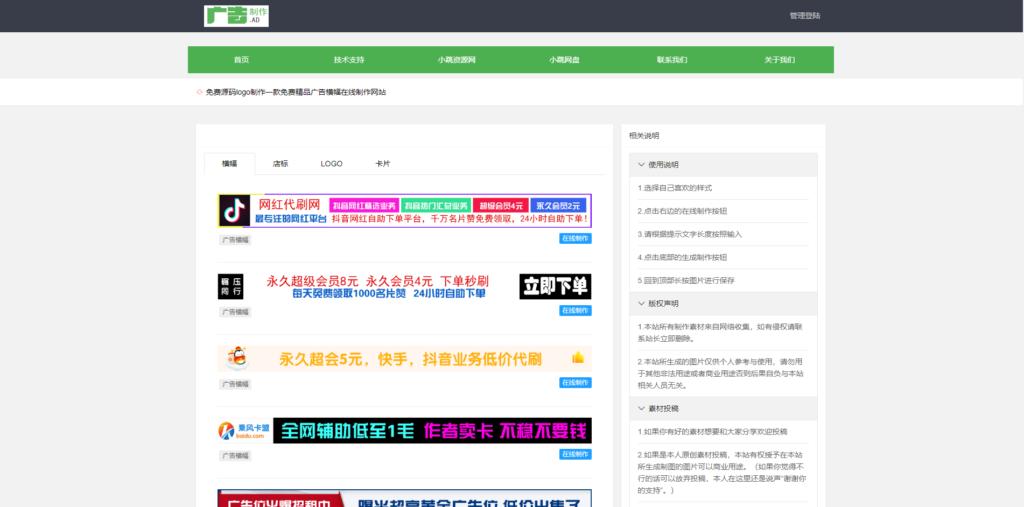Open 技术支持 navigation item
This screenshot has height=507, width=1024.
(349, 60)
